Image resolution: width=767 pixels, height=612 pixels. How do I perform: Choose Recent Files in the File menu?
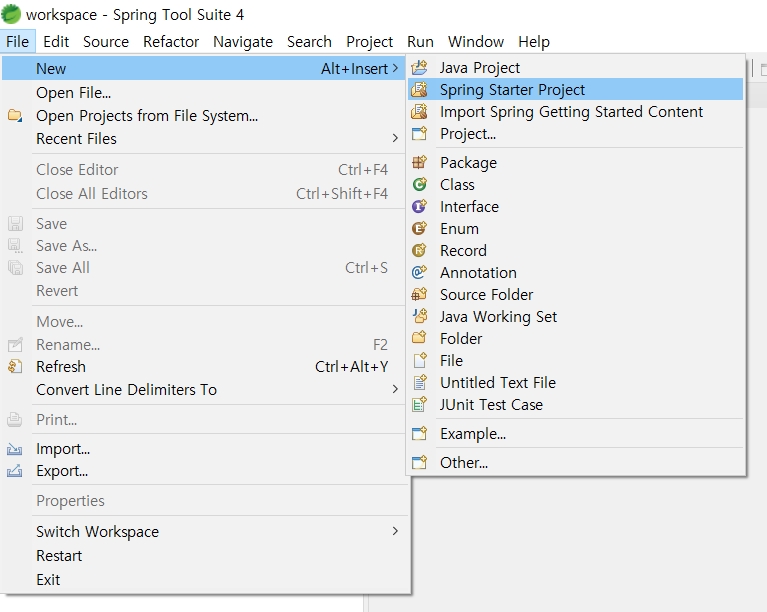pyautogui.click(x=204, y=138)
